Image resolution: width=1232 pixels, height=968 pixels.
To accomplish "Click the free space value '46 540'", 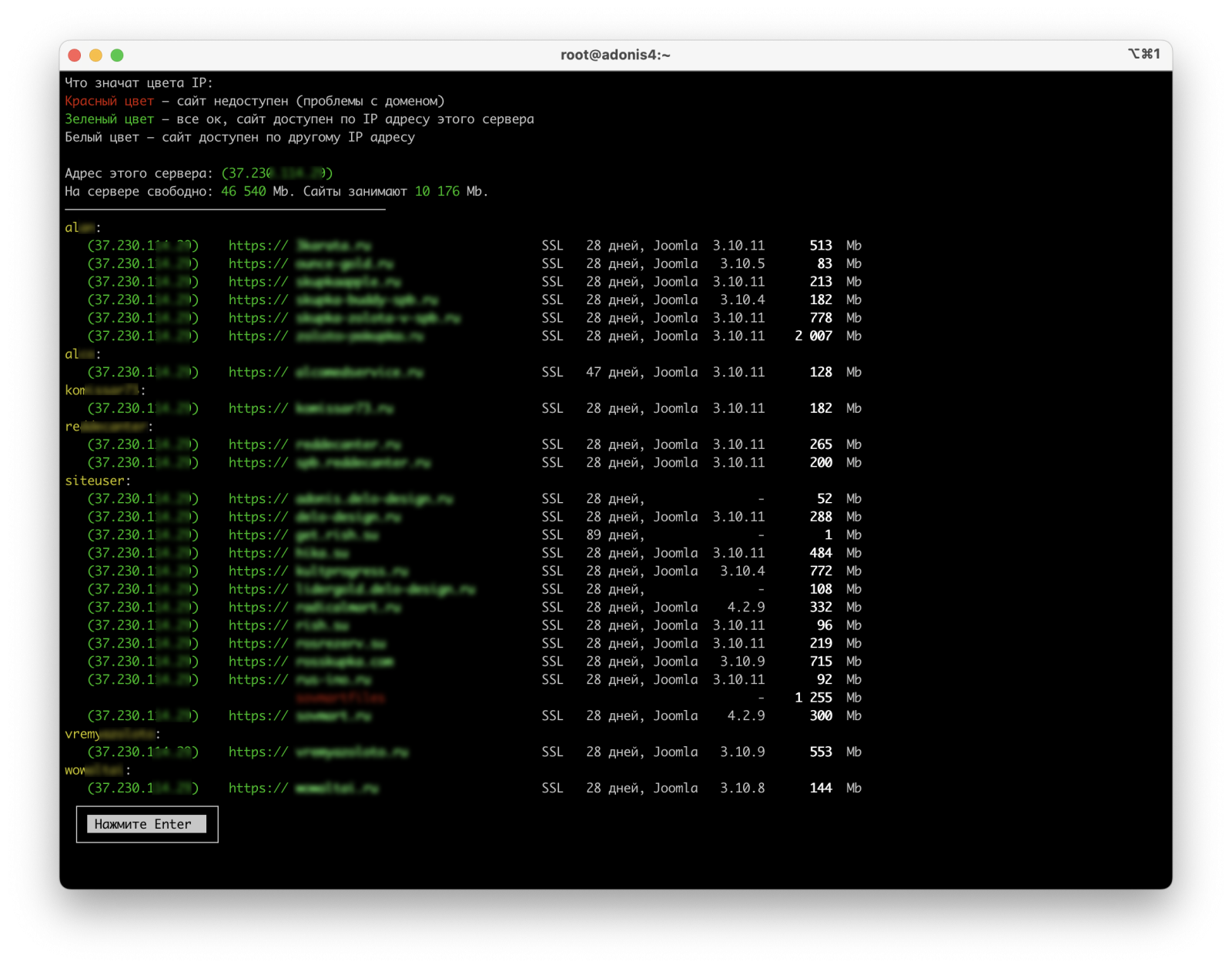I will pyautogui.click(x=243, y=191).
